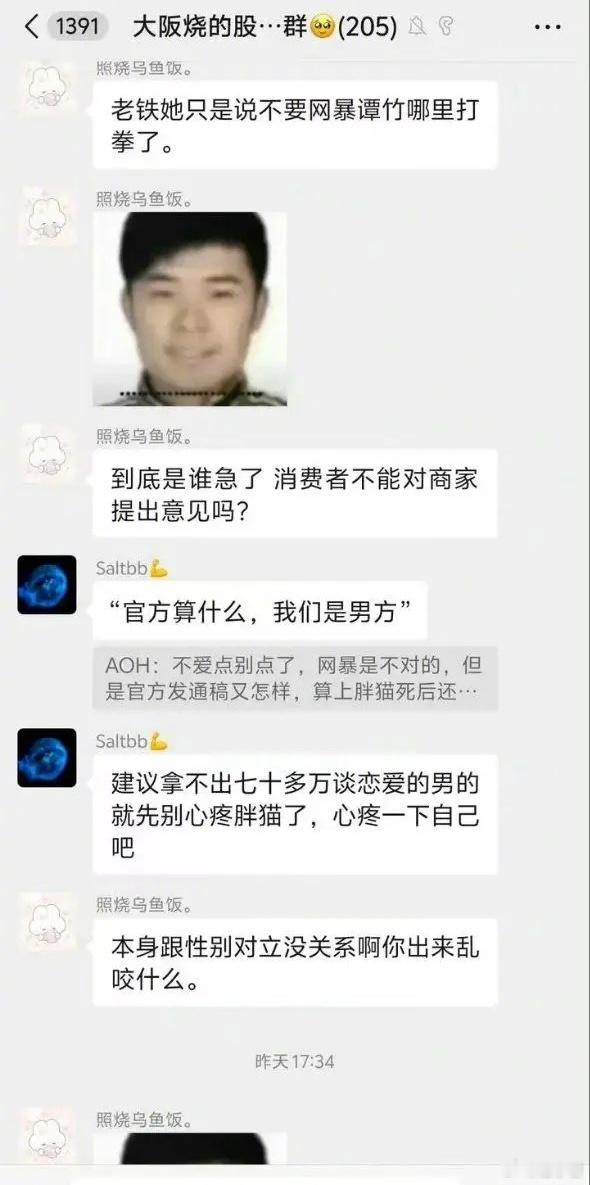
Task: Tap the bunny avatar above the face photo message
Action: (x=48, y=216)
